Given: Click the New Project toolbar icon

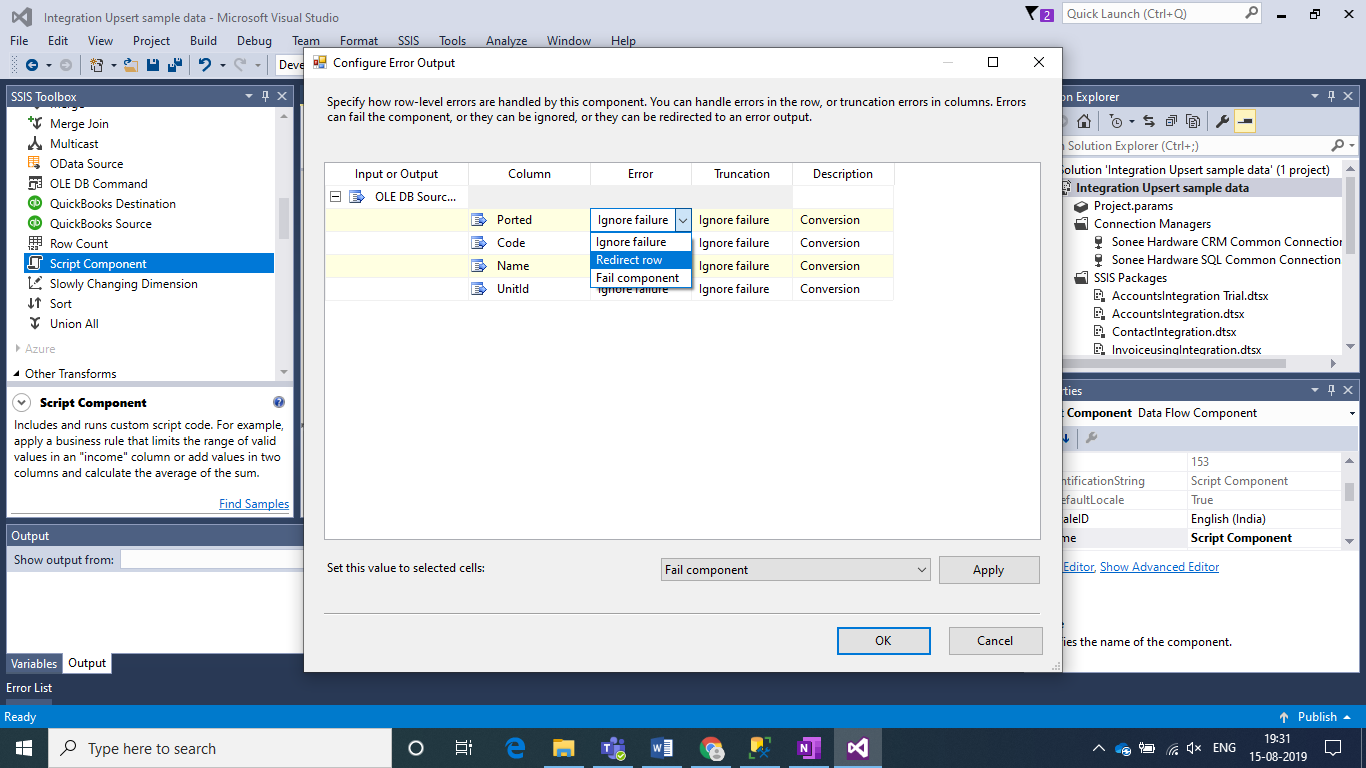Looking at the screenshot, I should pyautogui.click(x=97, y=65).
